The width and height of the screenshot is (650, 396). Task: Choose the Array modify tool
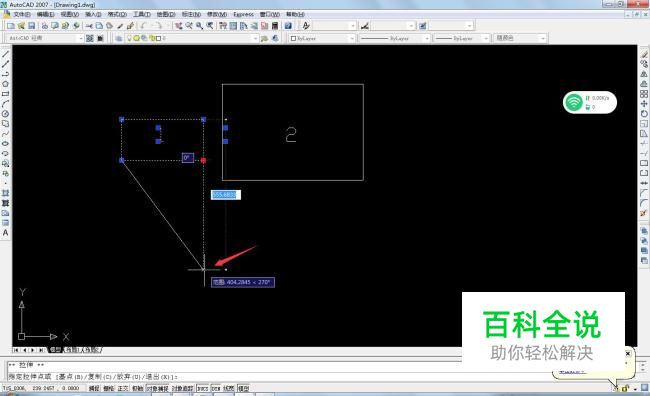click(x=644, y=94)
